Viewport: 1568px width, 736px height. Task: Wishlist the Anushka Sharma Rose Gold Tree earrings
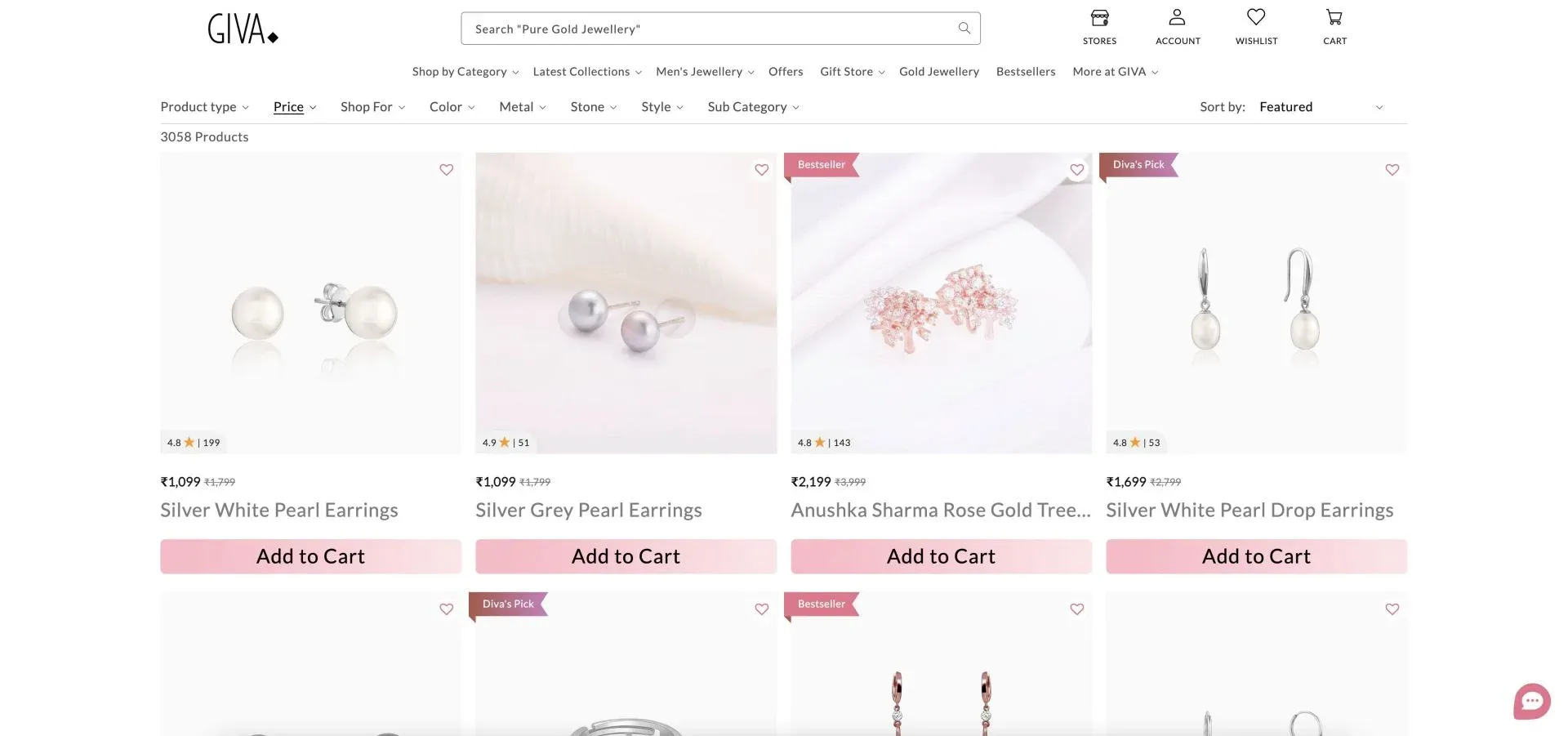tap(1077, 170)
